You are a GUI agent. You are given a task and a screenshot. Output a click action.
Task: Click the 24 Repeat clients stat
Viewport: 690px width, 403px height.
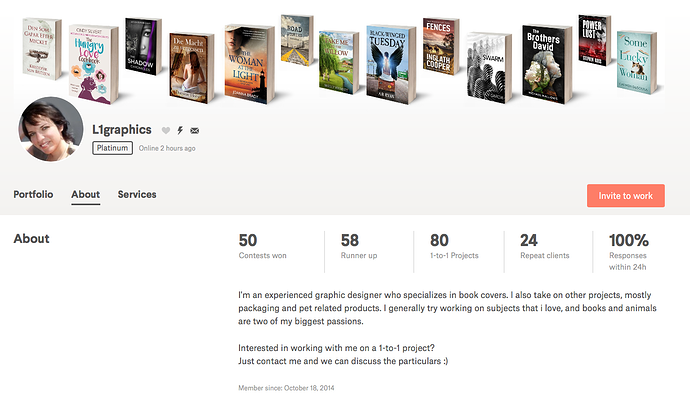[x=544, y=246]
